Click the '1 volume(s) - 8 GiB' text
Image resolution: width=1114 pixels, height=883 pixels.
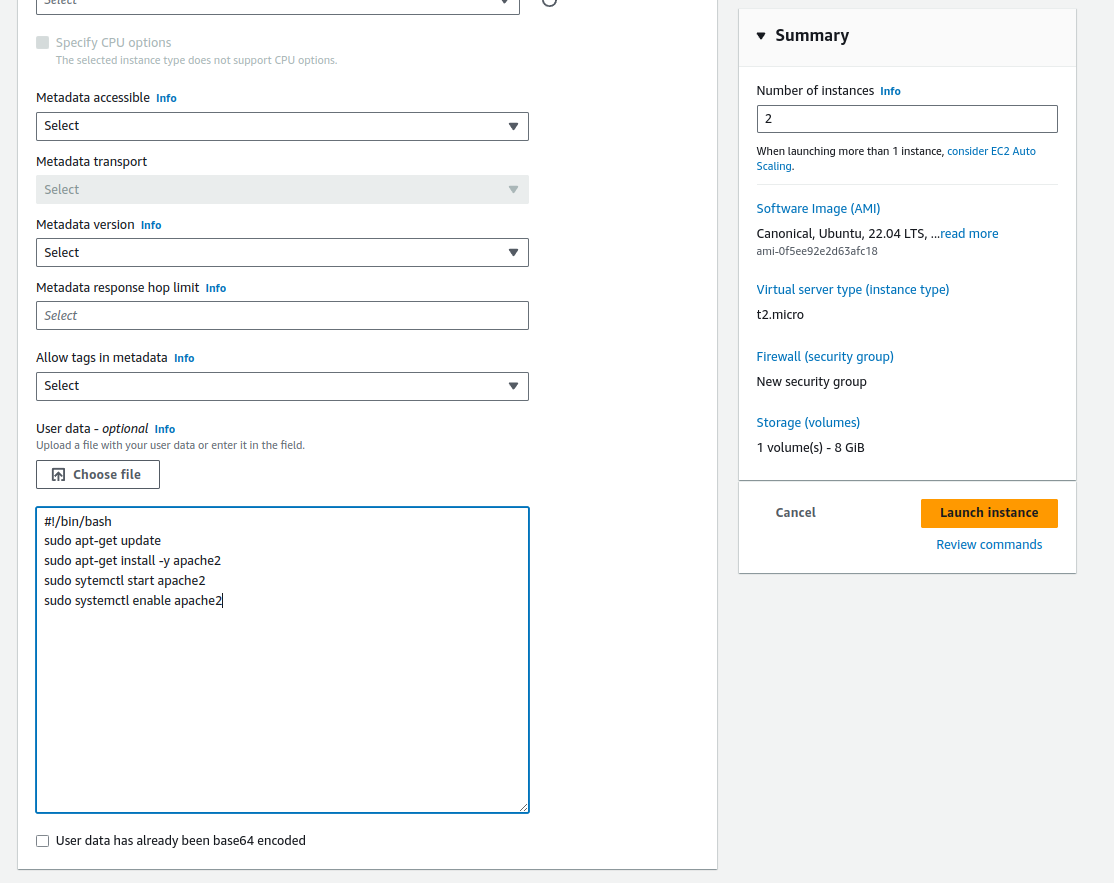(811, 448)
